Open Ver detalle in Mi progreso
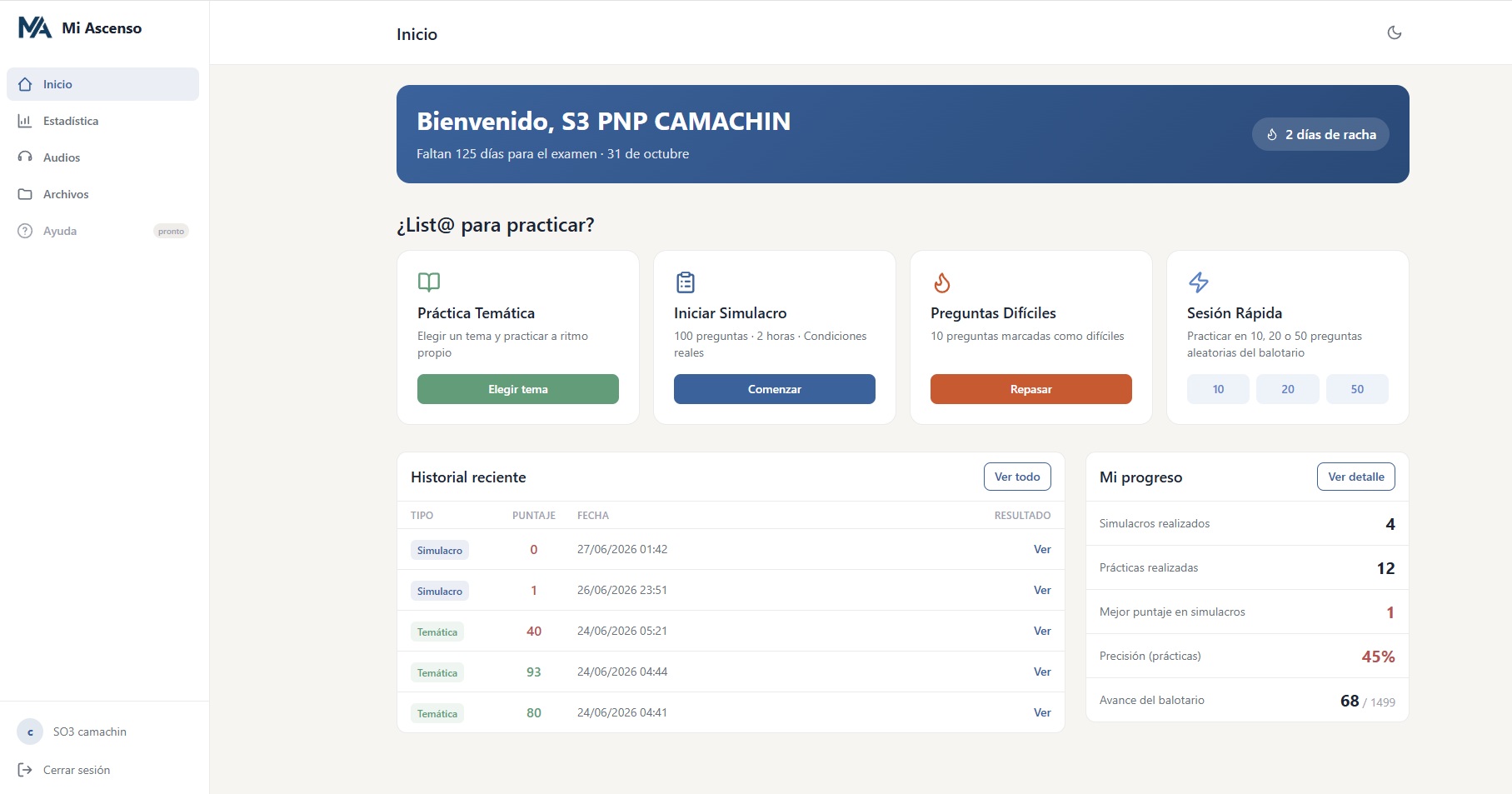This screenshot has height=794, width=1512. [1356, 477]
